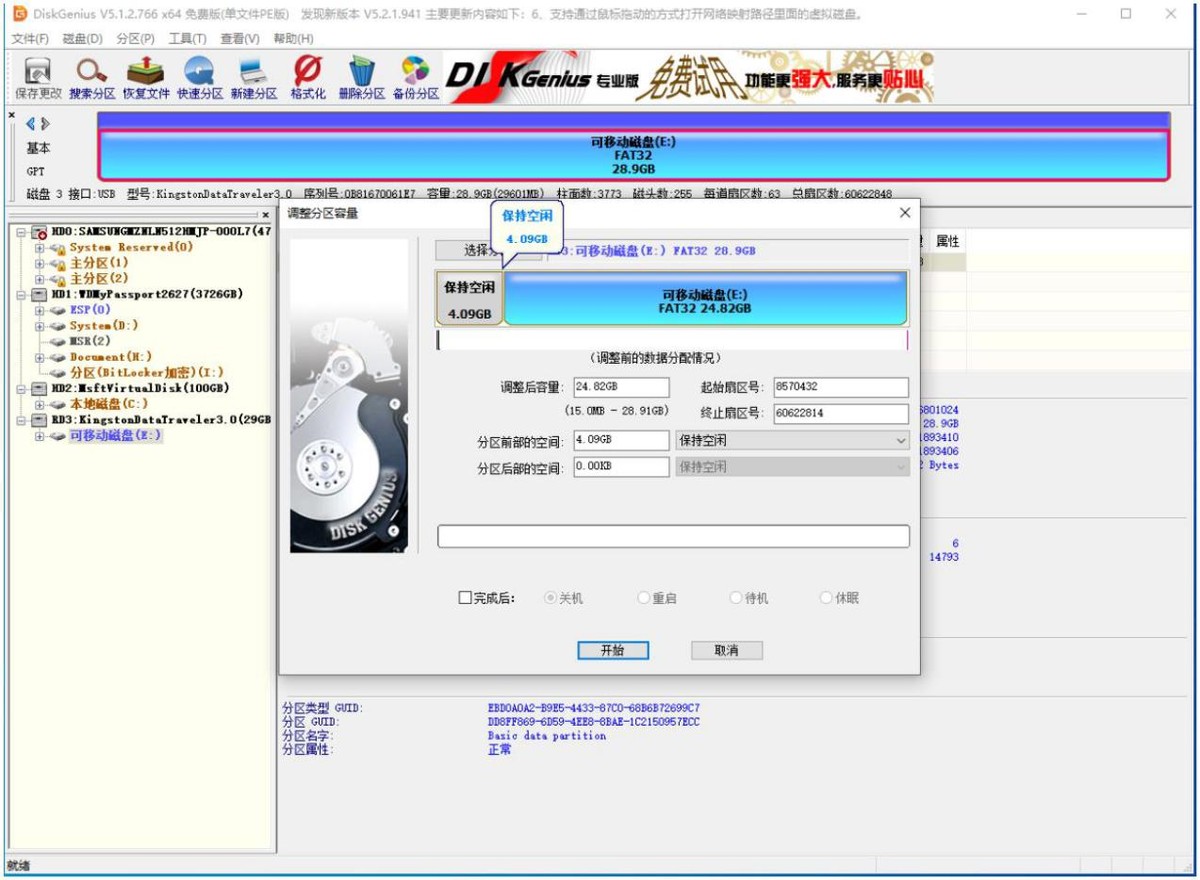Click the 调整后容量 input field
The height and width of the screenshot is (880, 1200).
point(620,386)
